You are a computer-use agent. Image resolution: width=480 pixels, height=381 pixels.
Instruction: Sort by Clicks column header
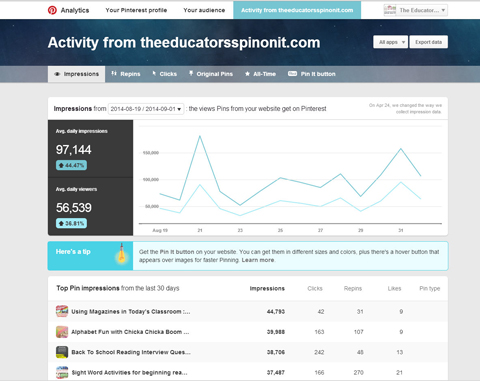[x=315, y=288]
